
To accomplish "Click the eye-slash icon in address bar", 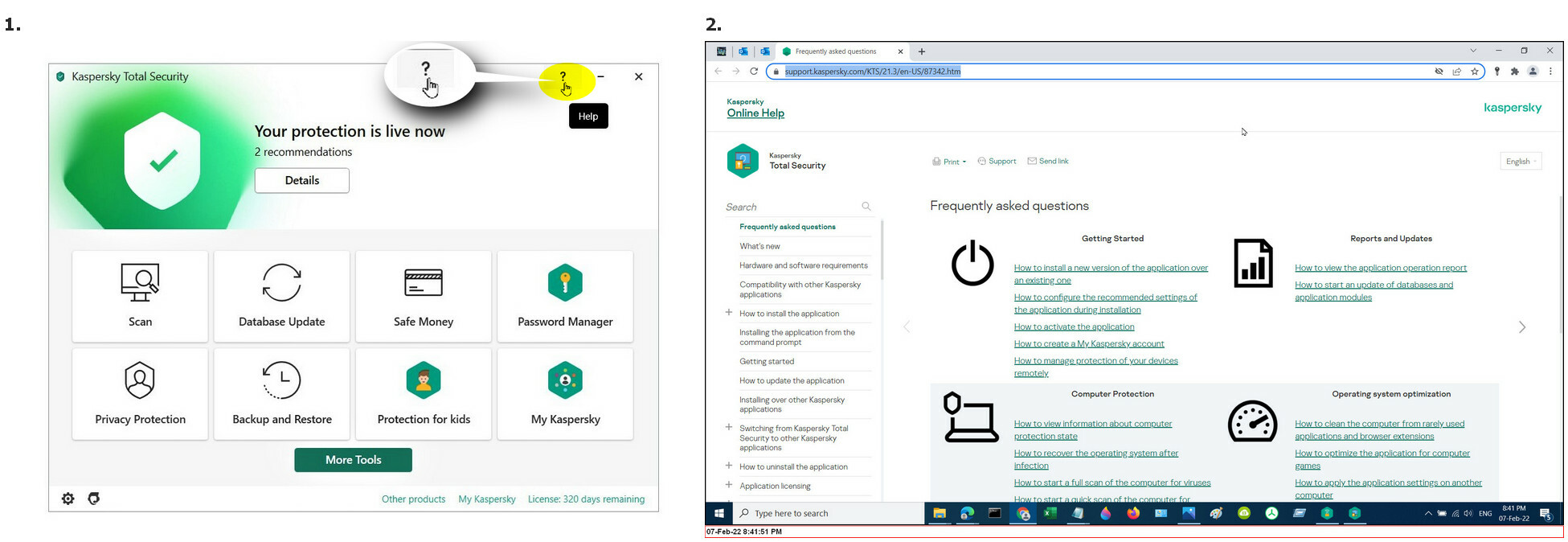I will point(1439,72).
